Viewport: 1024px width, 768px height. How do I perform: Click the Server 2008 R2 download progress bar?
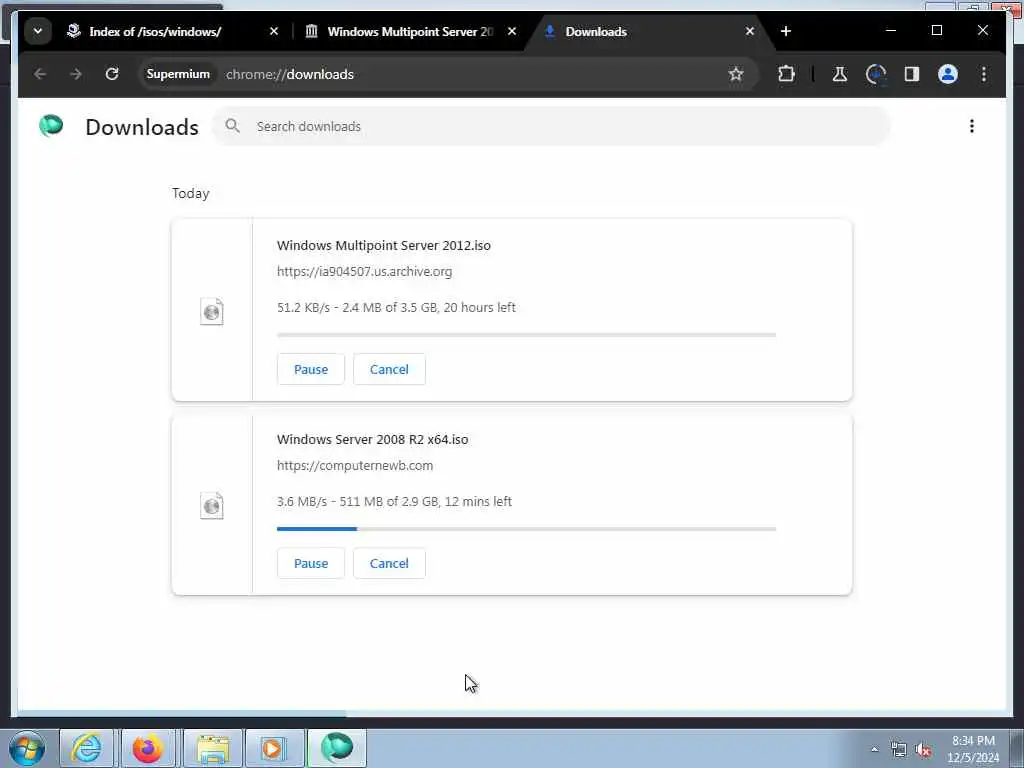526,529
